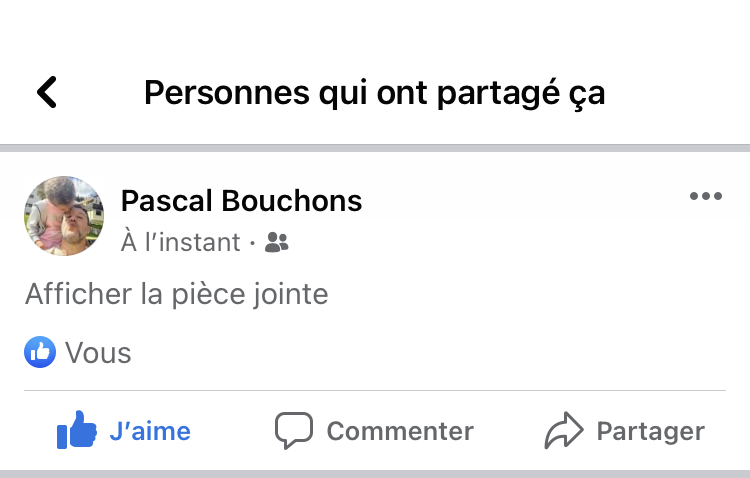
Task: Click the blue like reaction badge
Action: 40,352
